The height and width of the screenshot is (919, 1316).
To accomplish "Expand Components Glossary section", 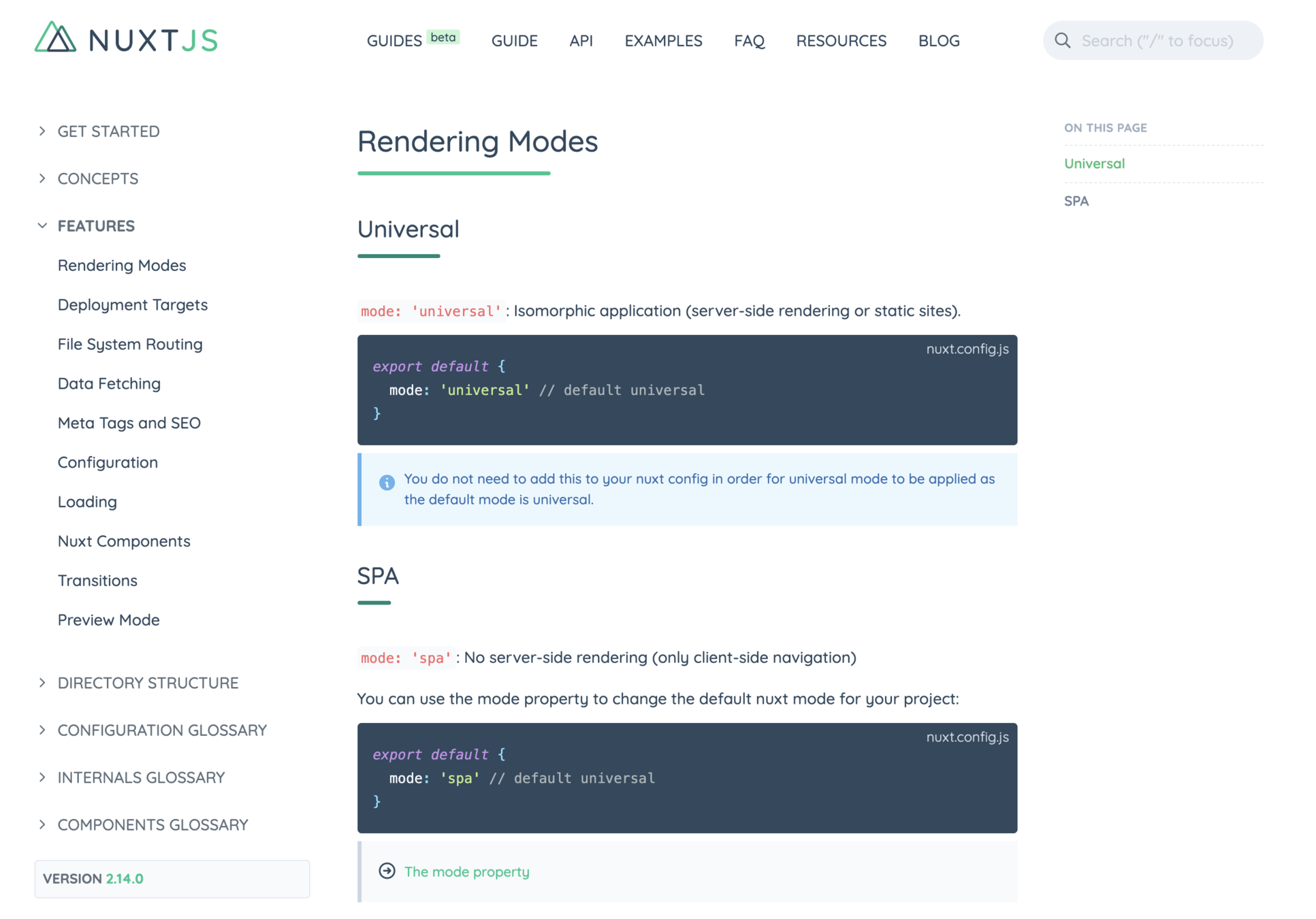I will click(x=42, y=824).
